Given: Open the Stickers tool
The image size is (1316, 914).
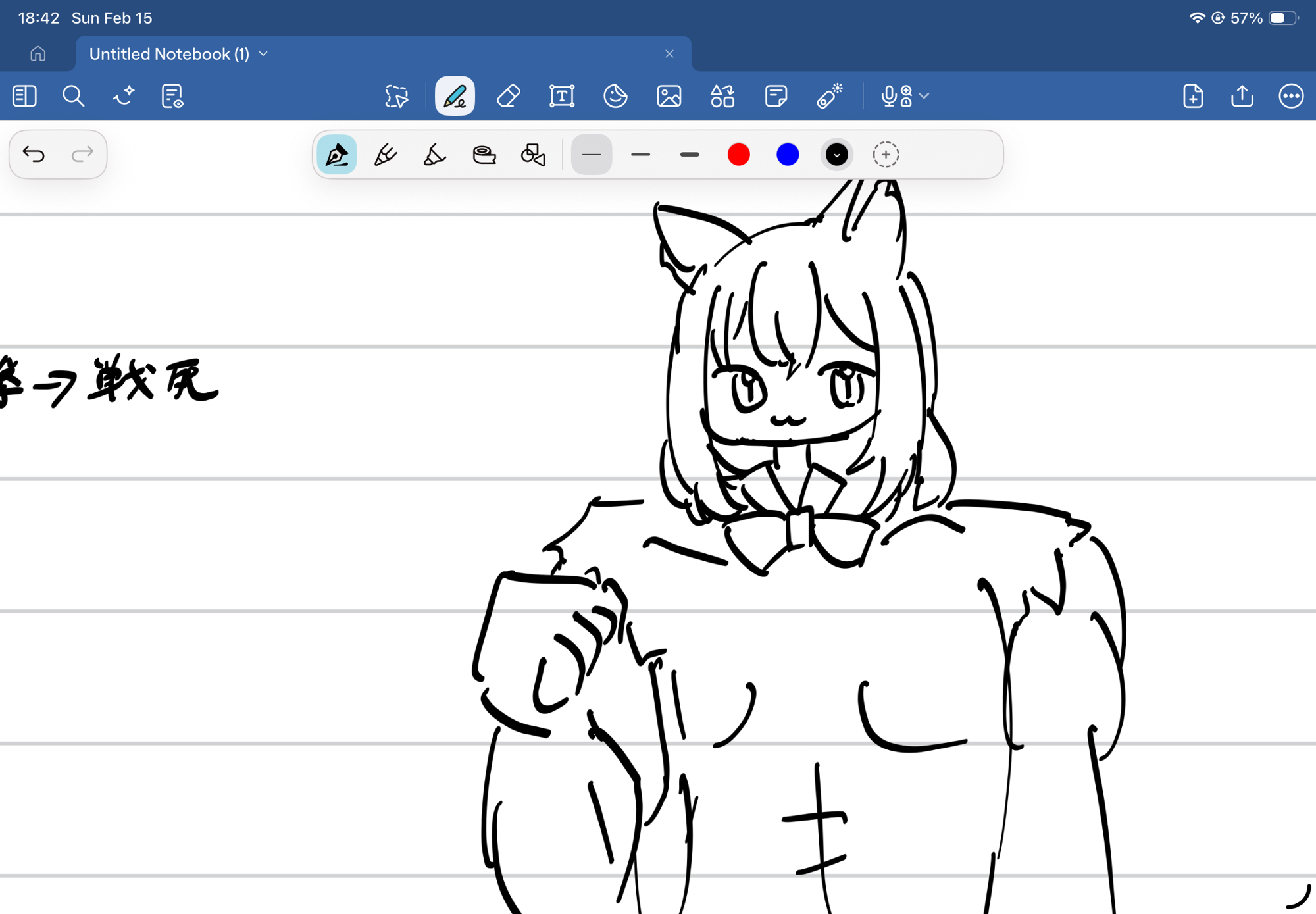Looking at the screenshot, I should (x=615, y=96).
